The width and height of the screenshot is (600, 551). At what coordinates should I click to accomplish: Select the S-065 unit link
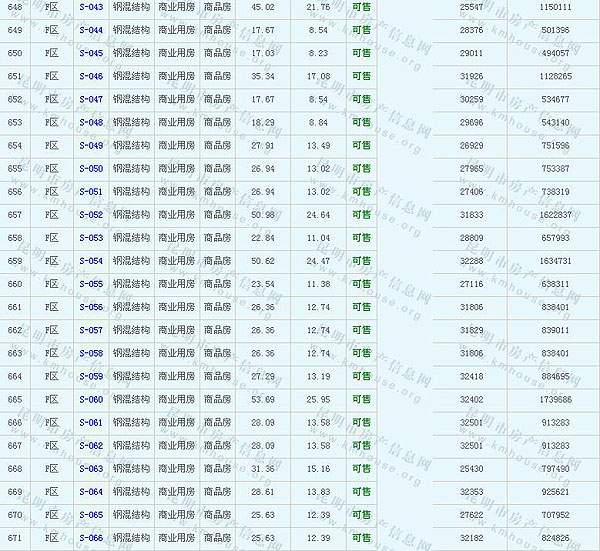pos(91,515)
